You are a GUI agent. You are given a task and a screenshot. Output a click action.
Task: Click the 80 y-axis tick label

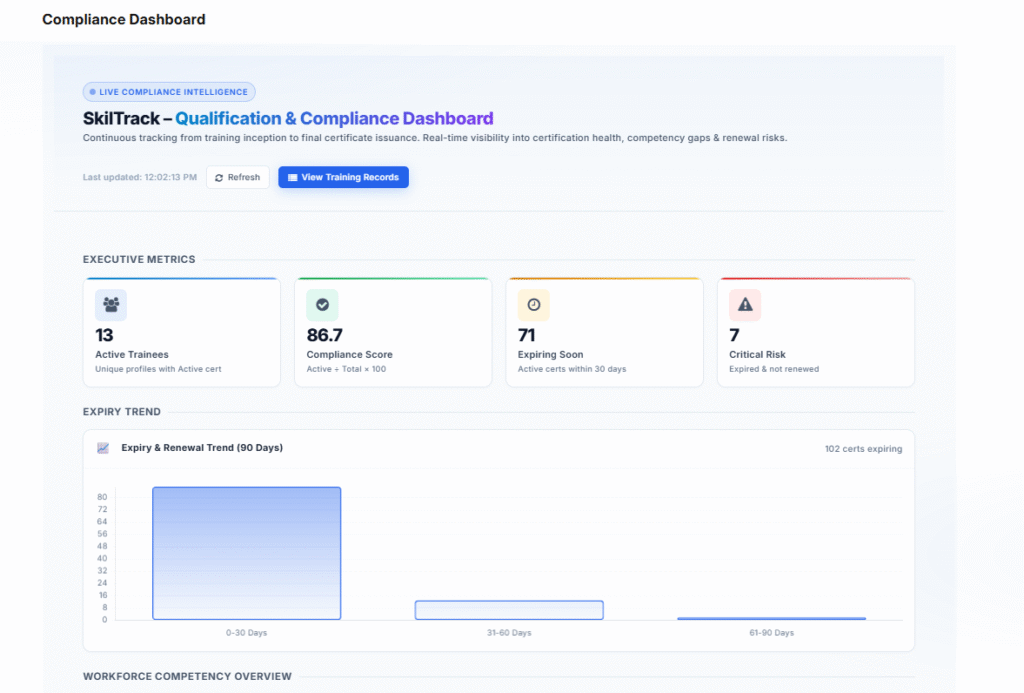coord(102,497)
